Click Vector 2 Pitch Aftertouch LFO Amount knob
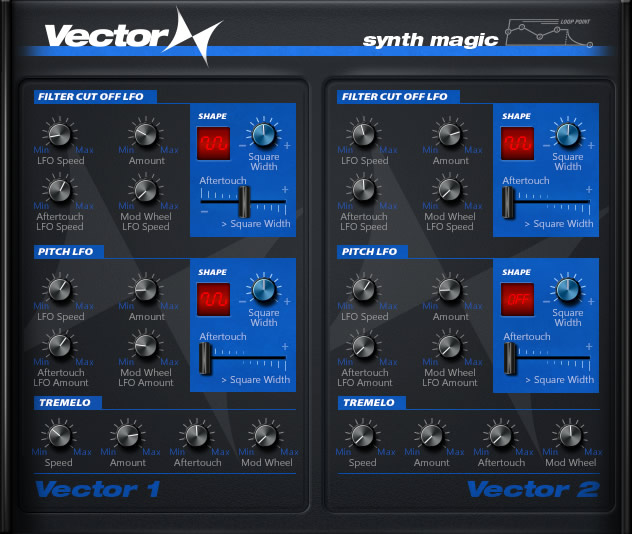632x534 pixels. click(364, 346)
